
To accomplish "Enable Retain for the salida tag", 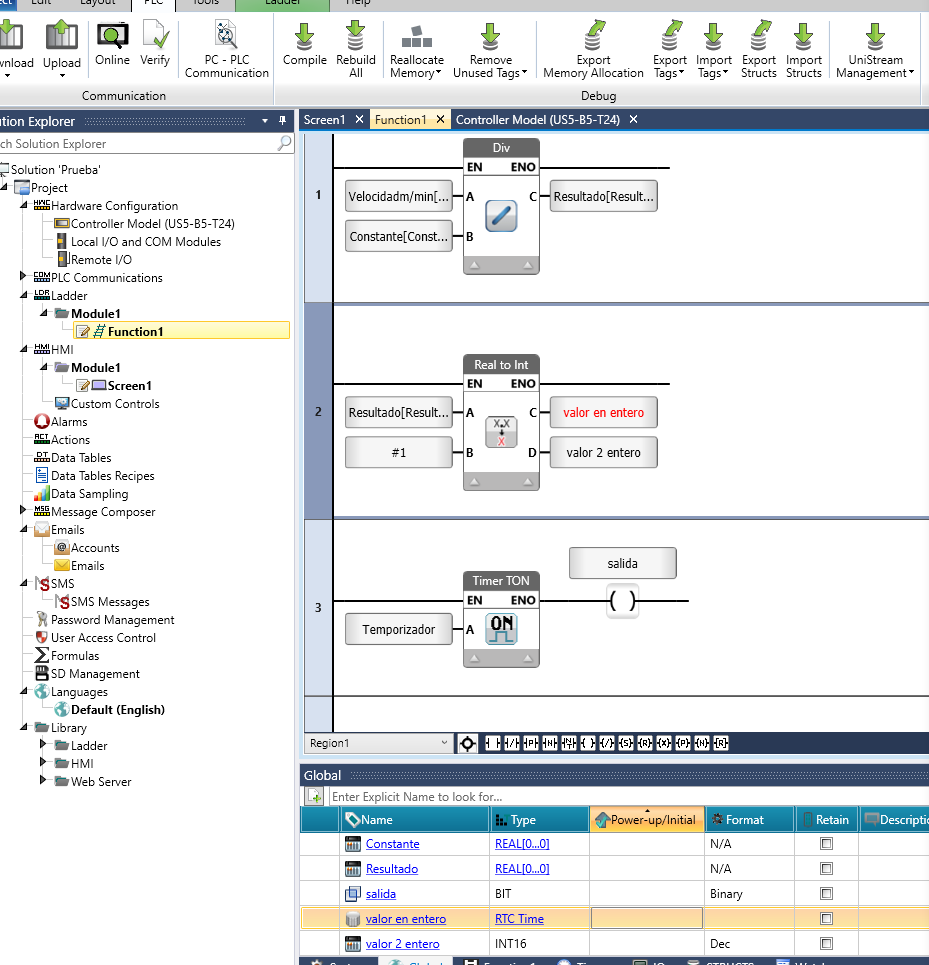I will point(825,893).
